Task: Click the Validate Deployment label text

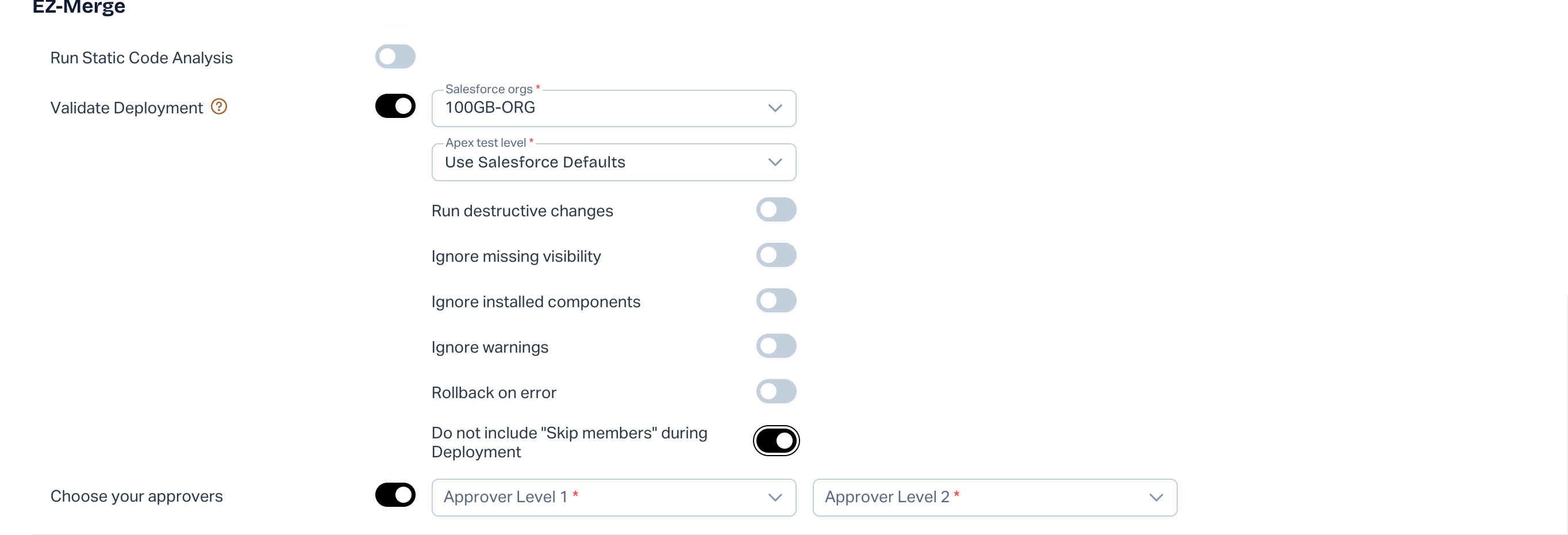Action: (x=126, y=108)
